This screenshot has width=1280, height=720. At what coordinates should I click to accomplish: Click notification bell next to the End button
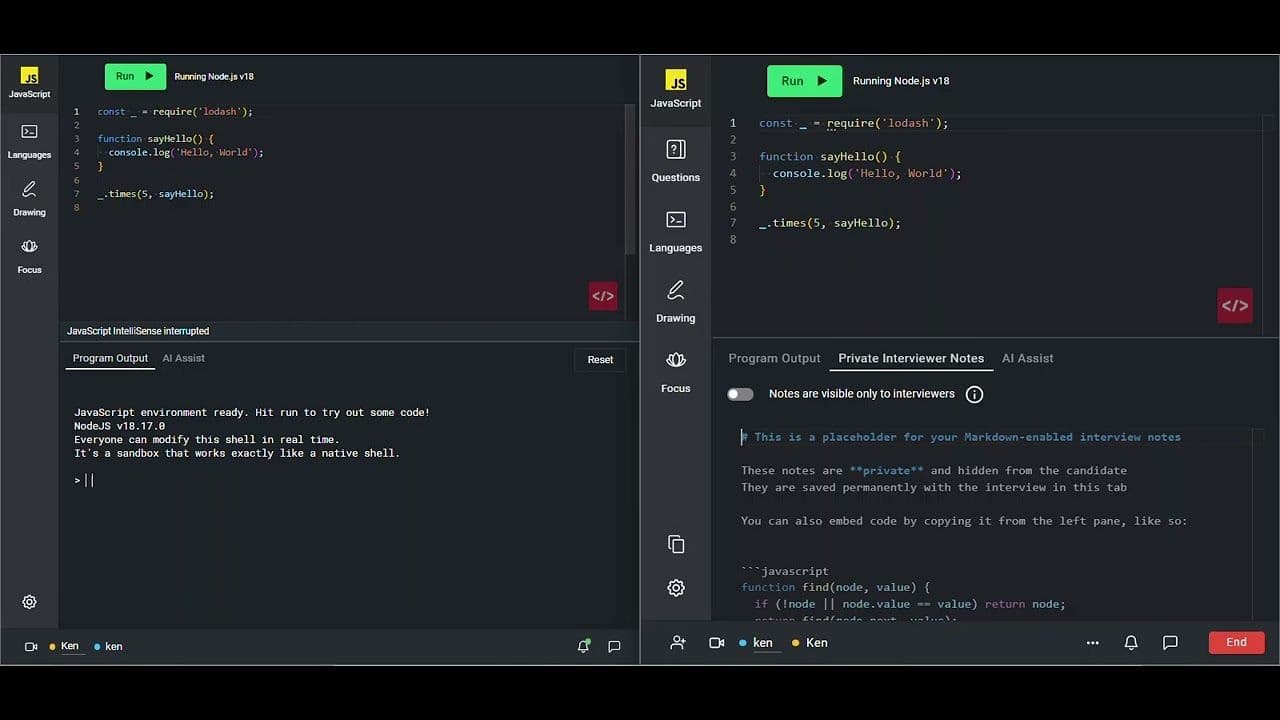[x=1131, y=643]
